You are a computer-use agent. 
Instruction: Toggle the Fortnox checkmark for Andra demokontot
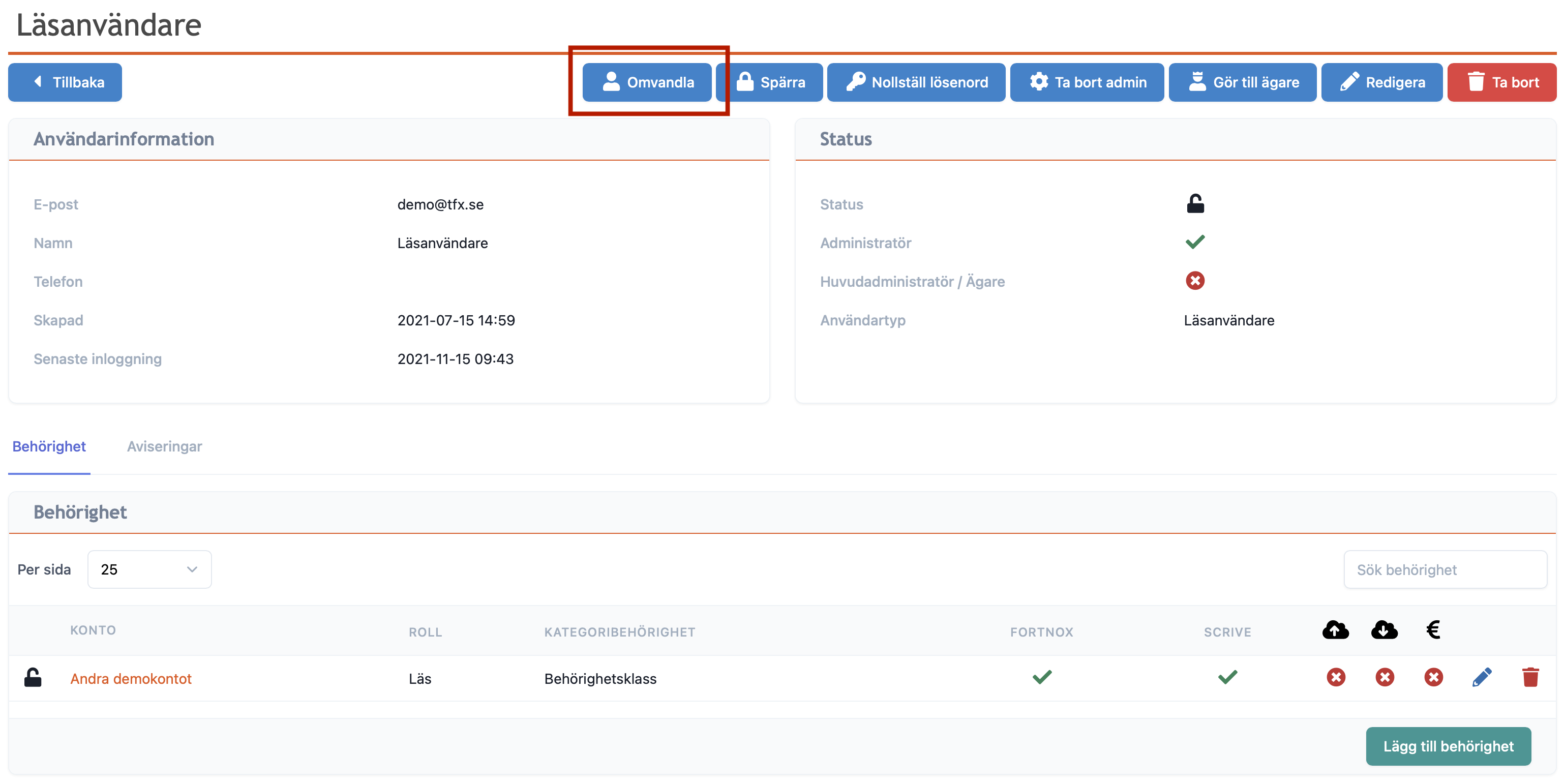click(x=1042, y=677)
